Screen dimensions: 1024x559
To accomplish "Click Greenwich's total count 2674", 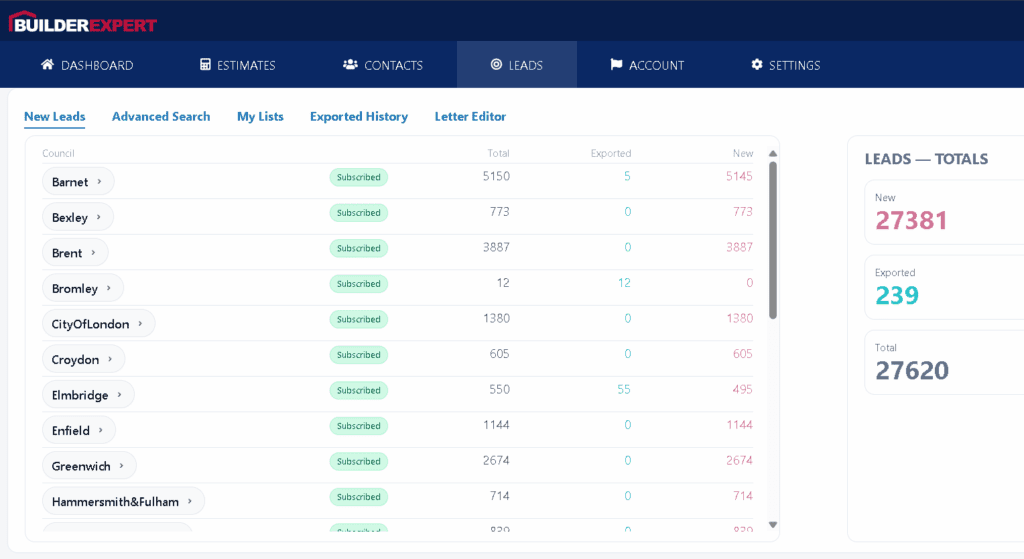I will coord(496,460).
